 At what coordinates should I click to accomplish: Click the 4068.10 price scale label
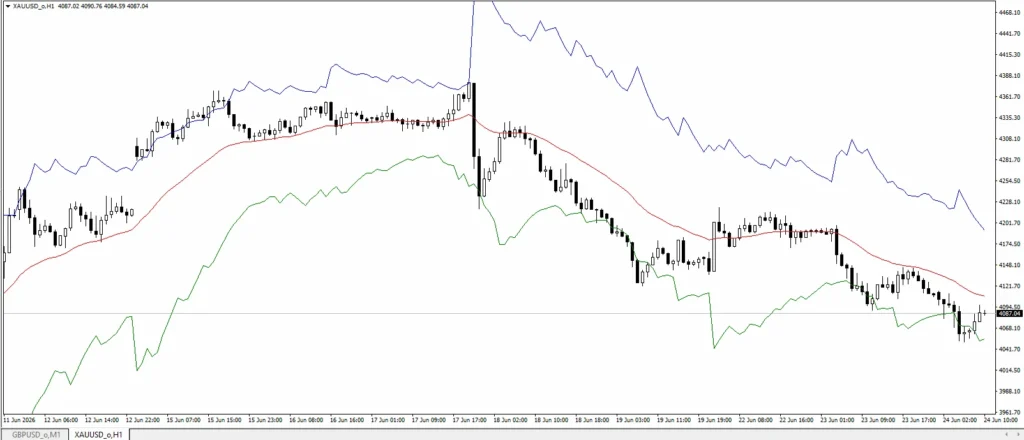tap(1010, 329)
